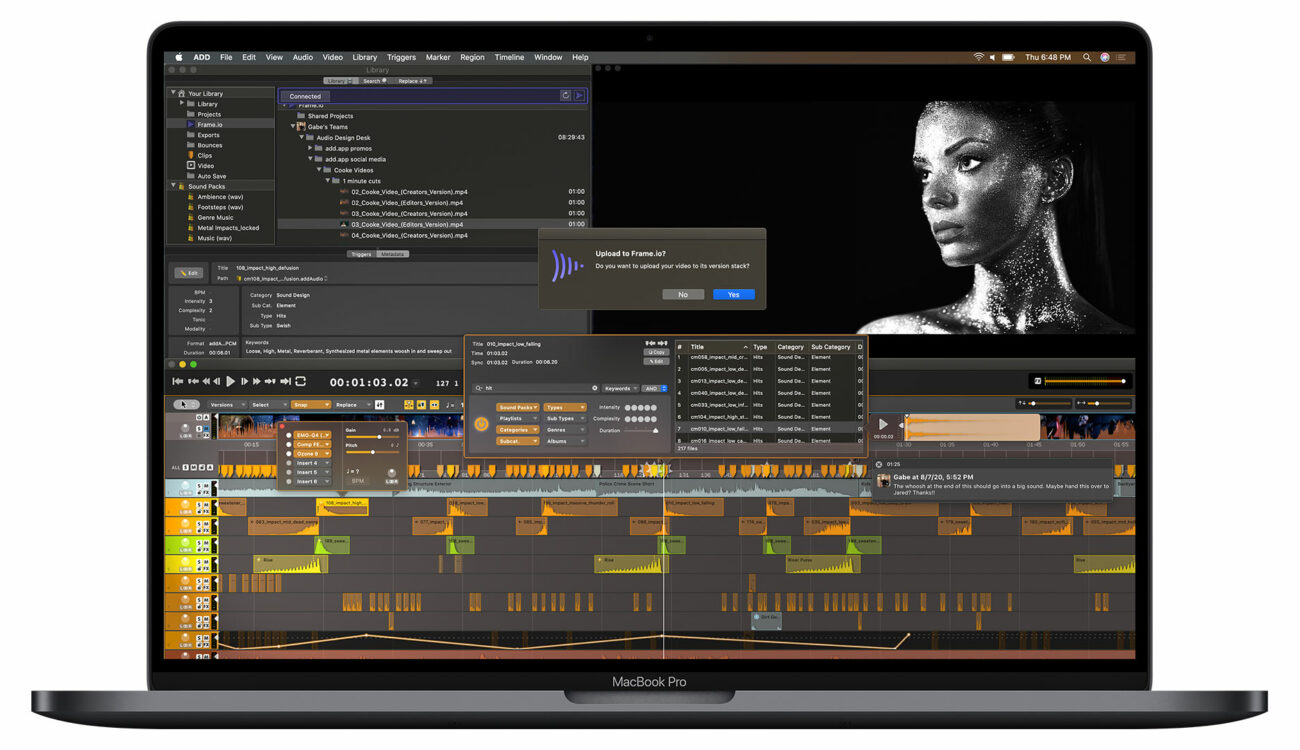Open macOS Spotlight search icon
The width and height of the screenshot is (1300, 750).
[x=1087, y=57]
